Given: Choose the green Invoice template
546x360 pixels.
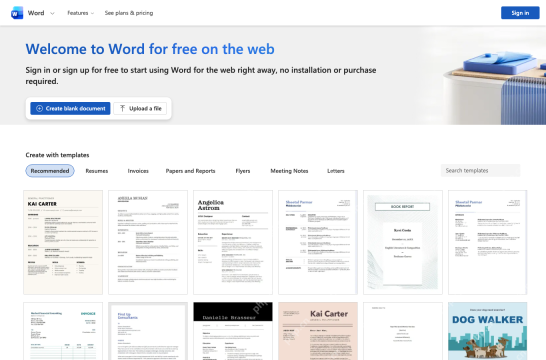Looking at the screenshot, I should point(63,331).
